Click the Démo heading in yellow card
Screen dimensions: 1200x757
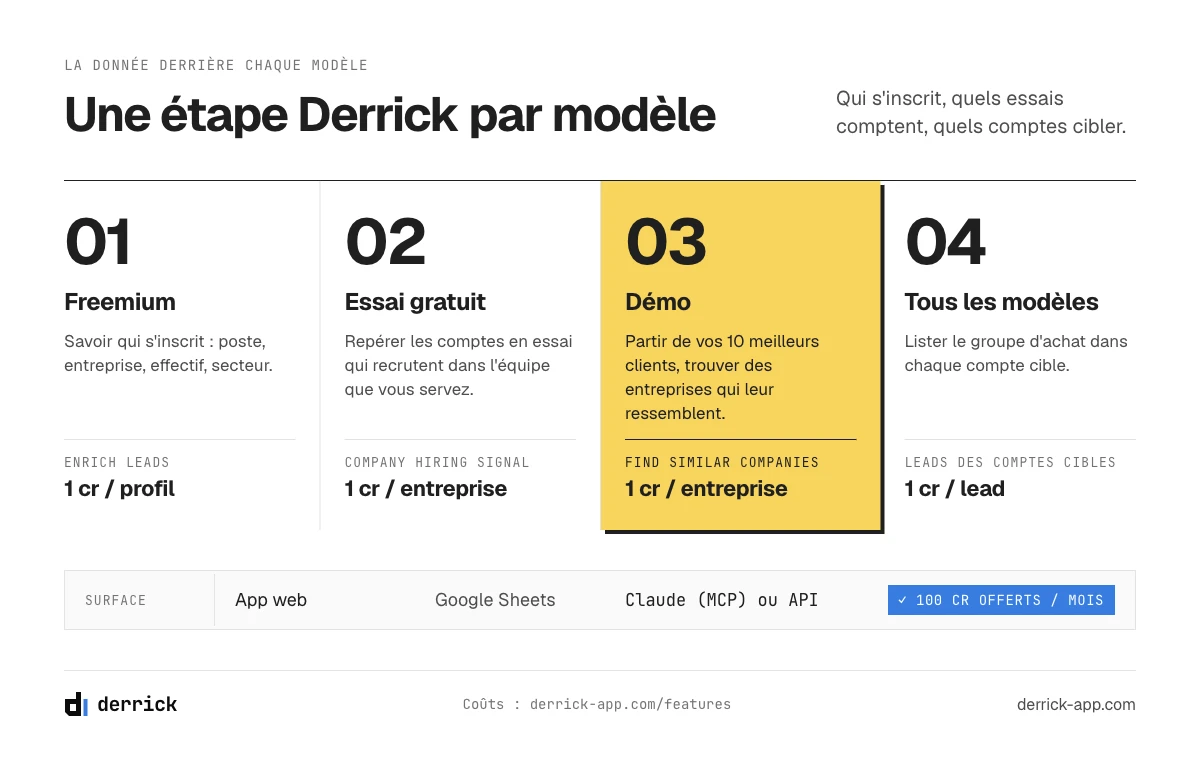point(658,302)
